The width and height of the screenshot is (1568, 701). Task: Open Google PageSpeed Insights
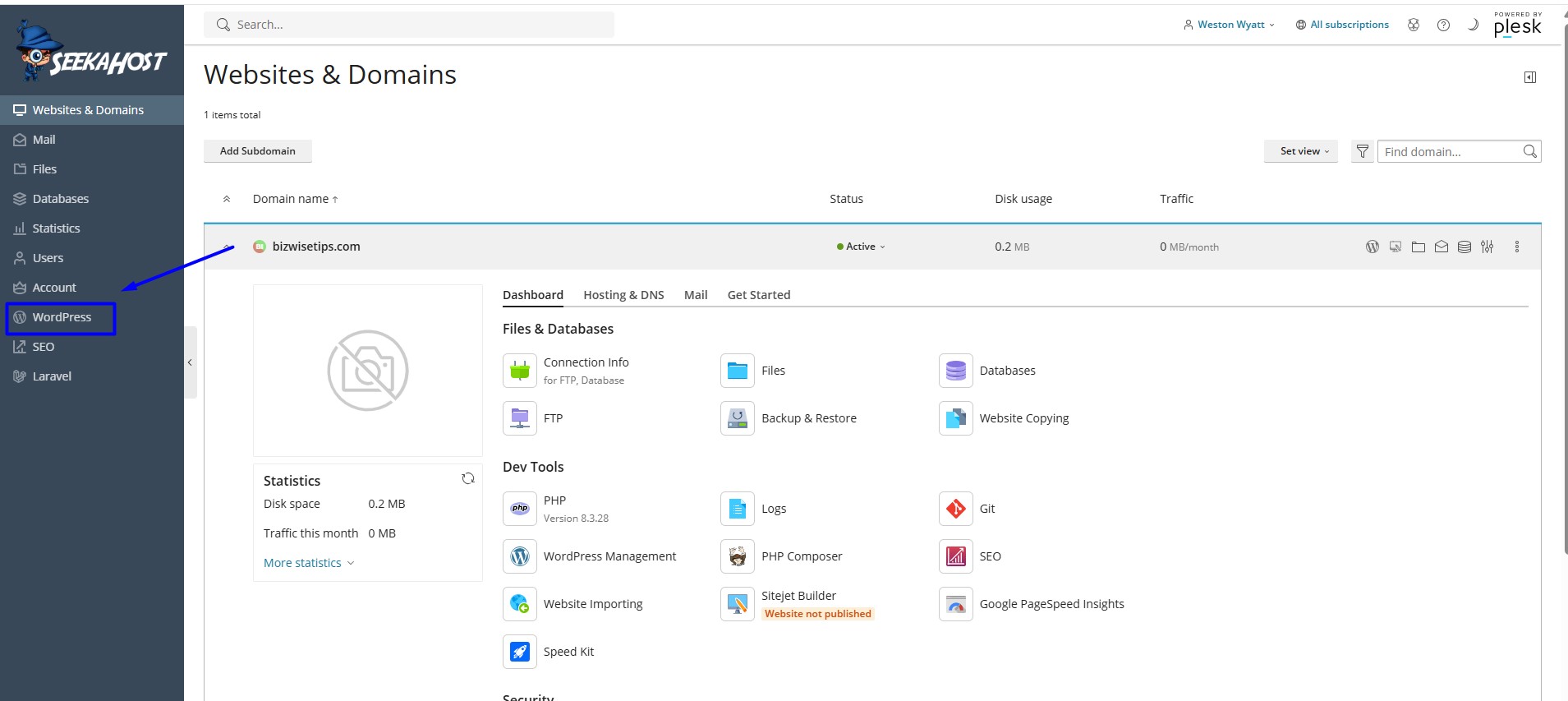(1032, 604)
